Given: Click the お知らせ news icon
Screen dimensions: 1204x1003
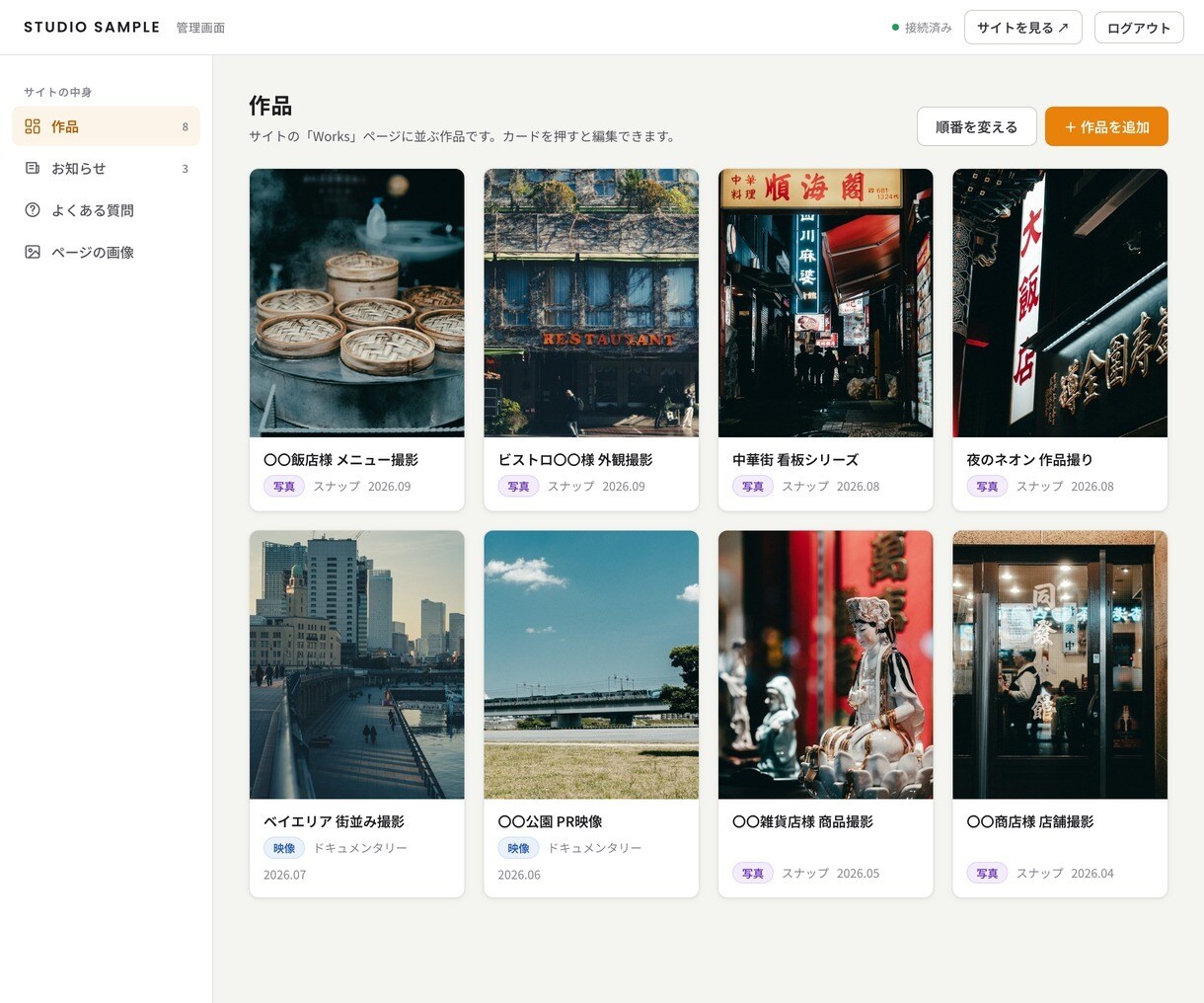Looking at the screenshot, I should click(x=33, y=168).
